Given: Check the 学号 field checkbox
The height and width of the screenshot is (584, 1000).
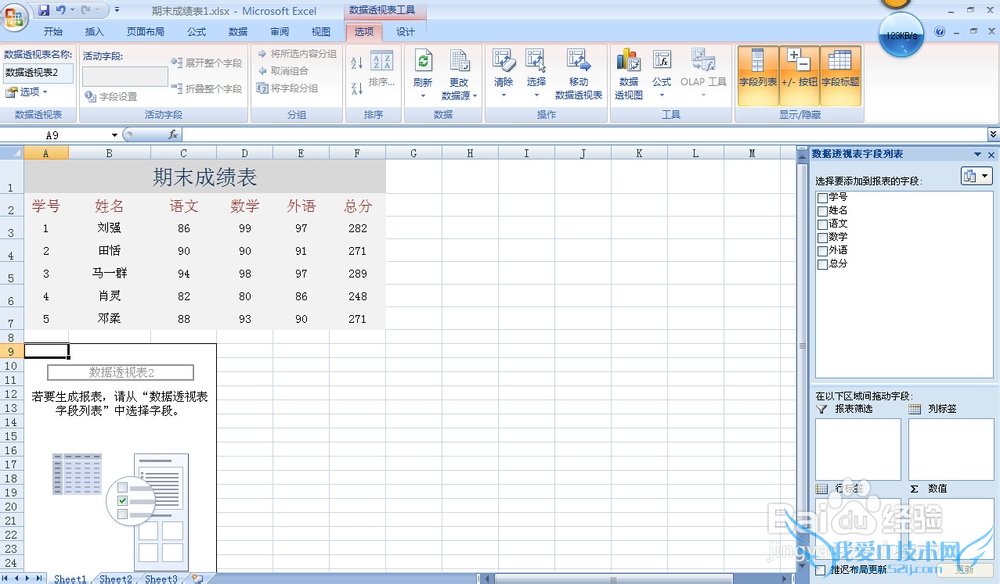Looking at the screenshot, I should (x=823, y=198).
